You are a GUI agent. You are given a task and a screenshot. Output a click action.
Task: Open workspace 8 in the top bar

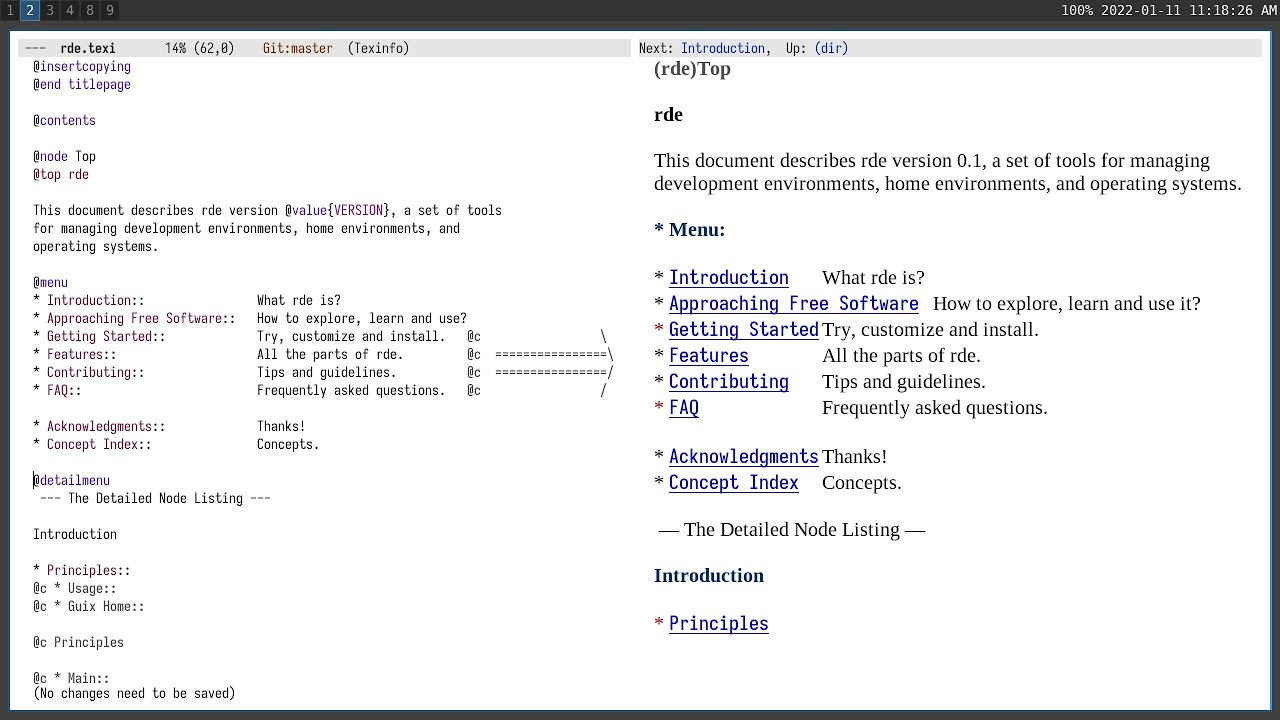[90, 10]
